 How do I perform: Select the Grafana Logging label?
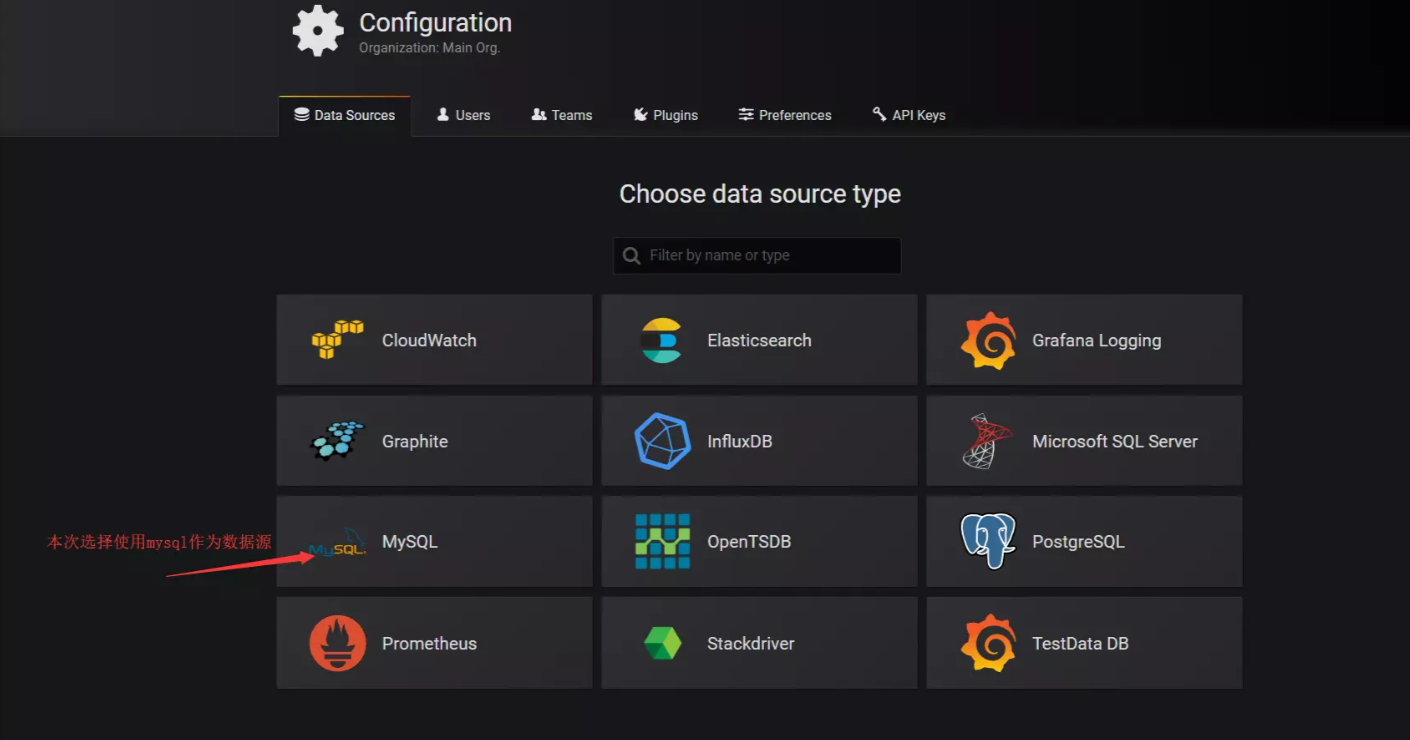[1097, 341]
